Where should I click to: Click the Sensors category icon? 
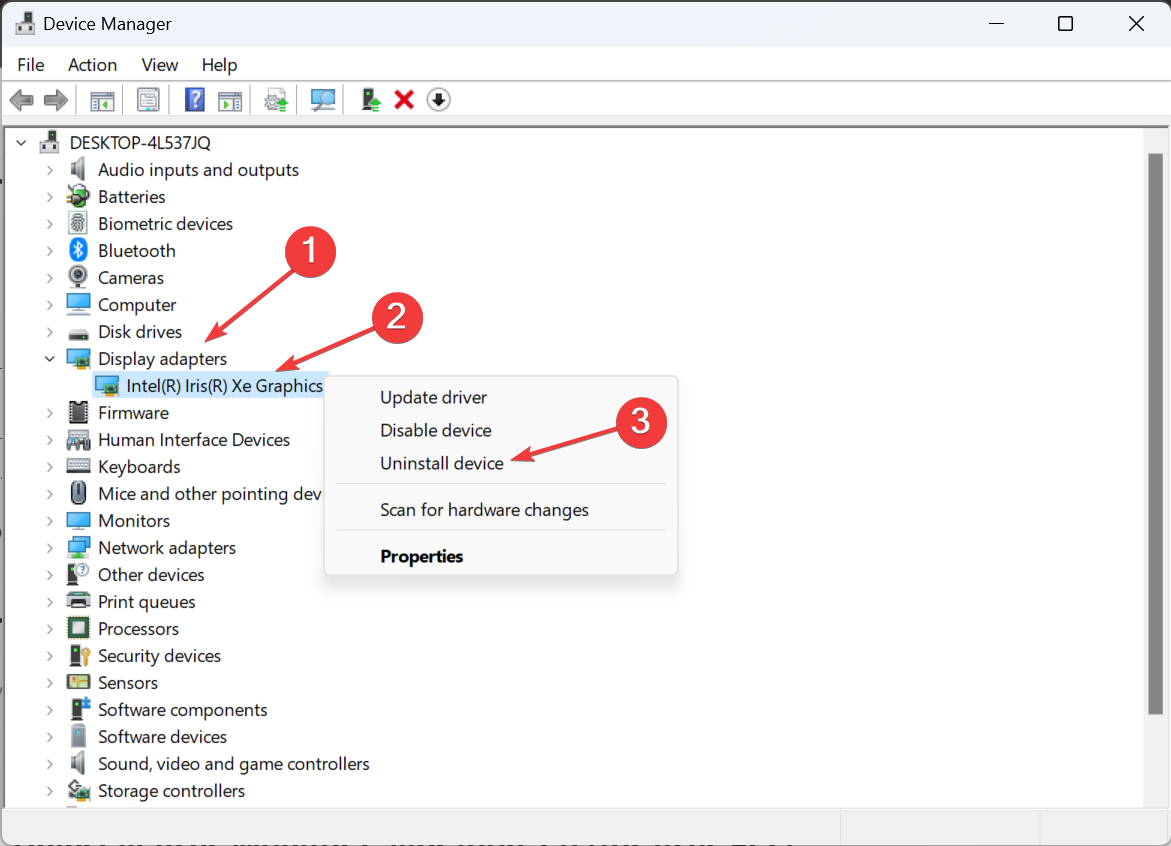[x=78, y=682]
